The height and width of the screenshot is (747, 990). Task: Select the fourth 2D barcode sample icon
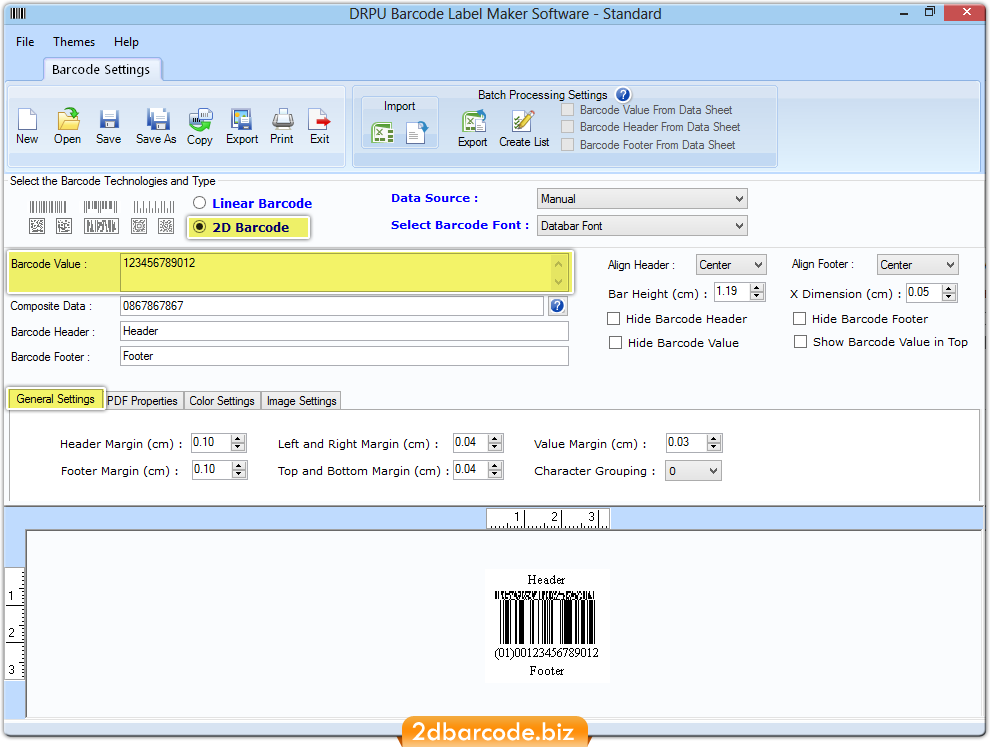pyautogui.click(x=139, y=225)
